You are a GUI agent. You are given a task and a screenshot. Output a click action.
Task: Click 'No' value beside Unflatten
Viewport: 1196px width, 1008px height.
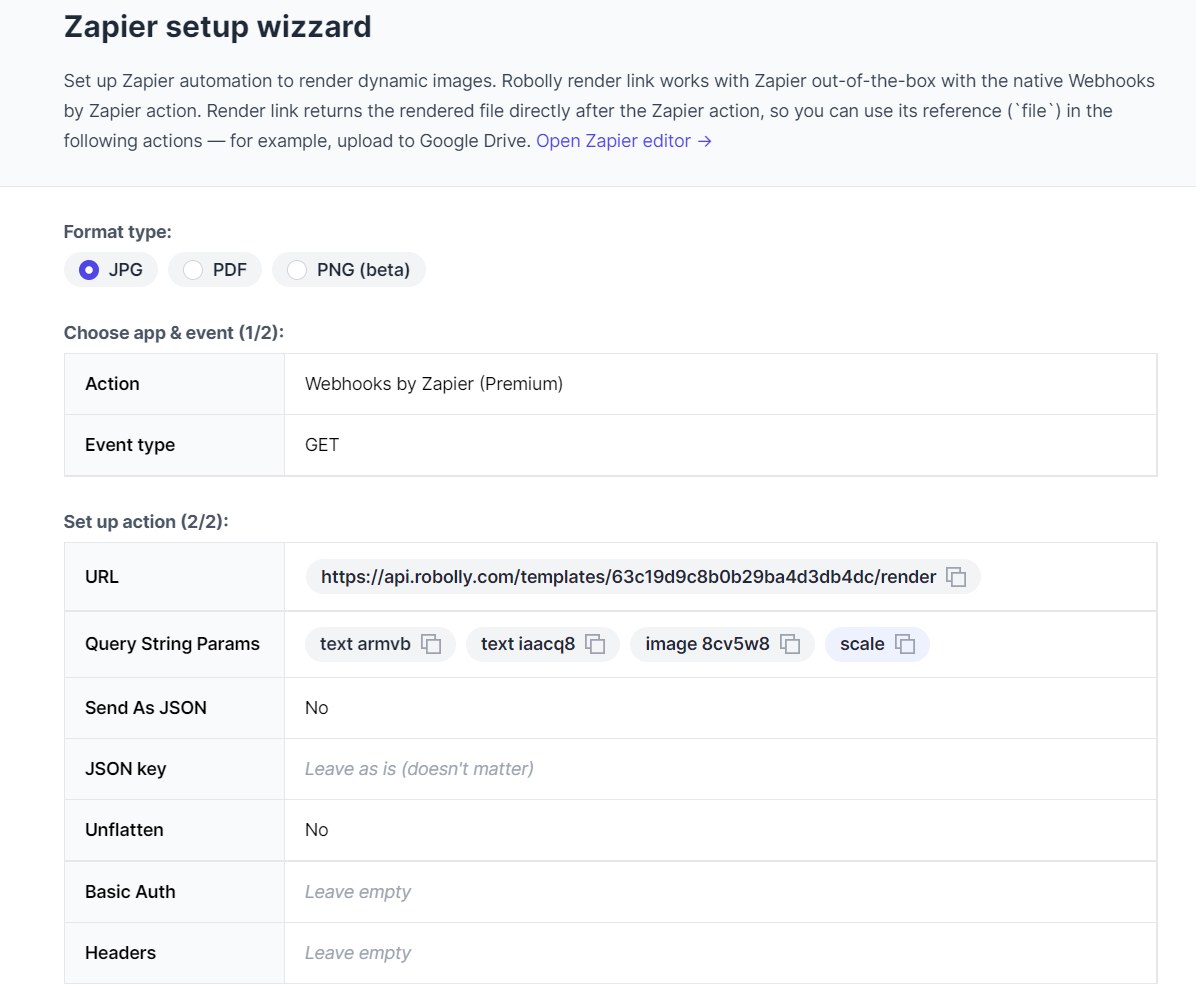coord(317,830)
